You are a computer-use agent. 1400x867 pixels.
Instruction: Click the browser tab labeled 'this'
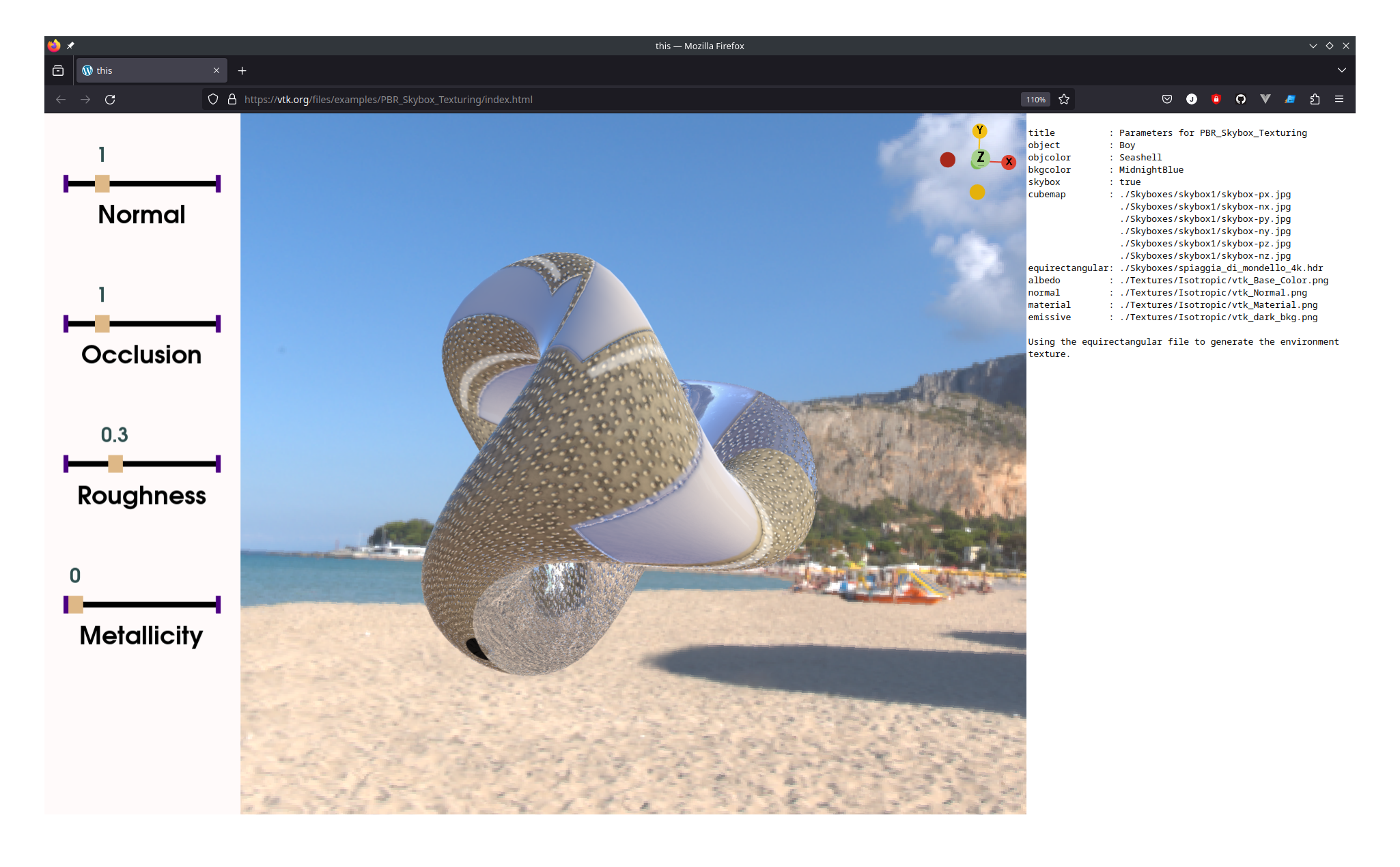[x=150, y=70]
